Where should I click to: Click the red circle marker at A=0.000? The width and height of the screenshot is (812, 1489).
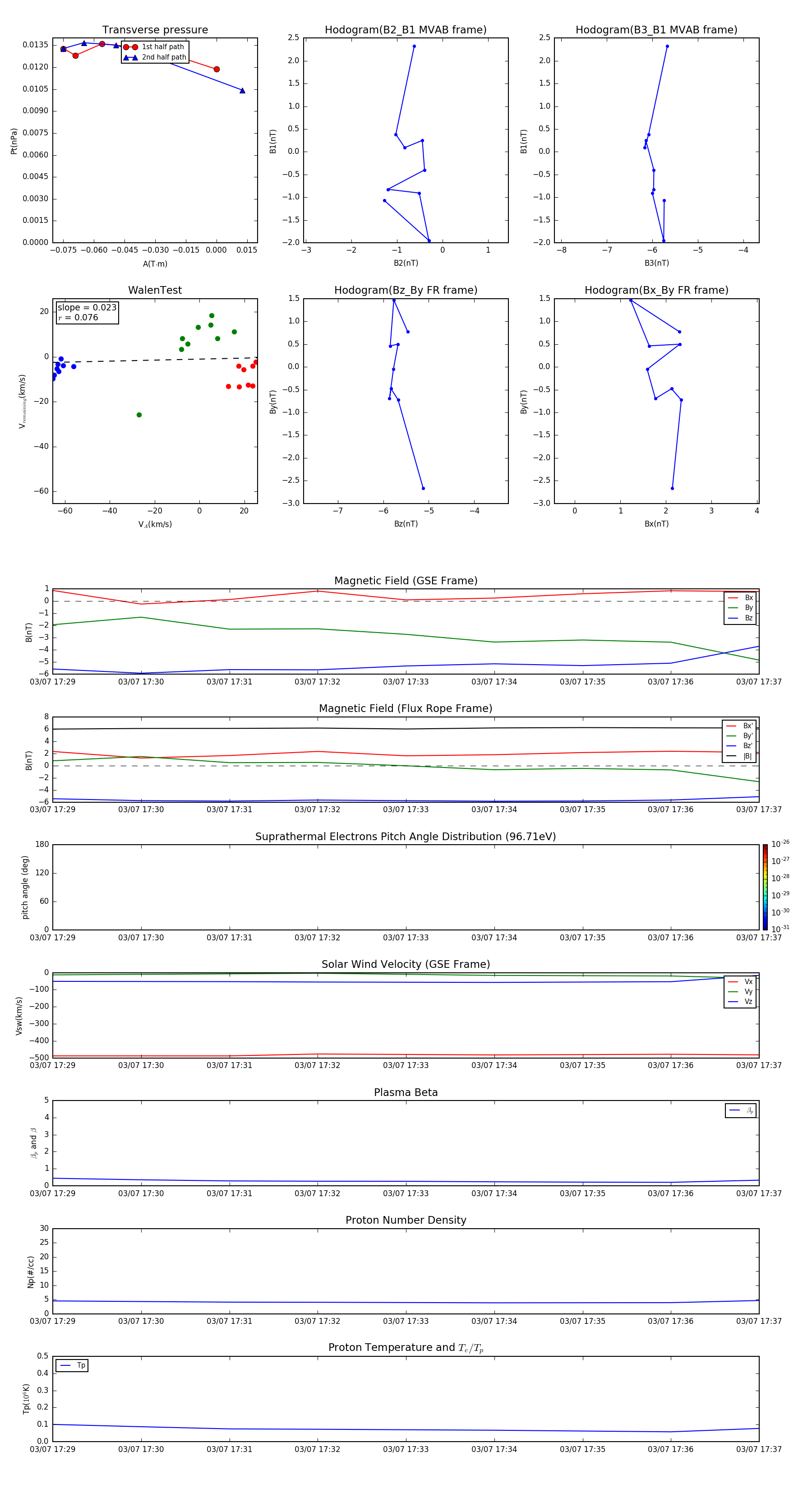pos(217,69)
